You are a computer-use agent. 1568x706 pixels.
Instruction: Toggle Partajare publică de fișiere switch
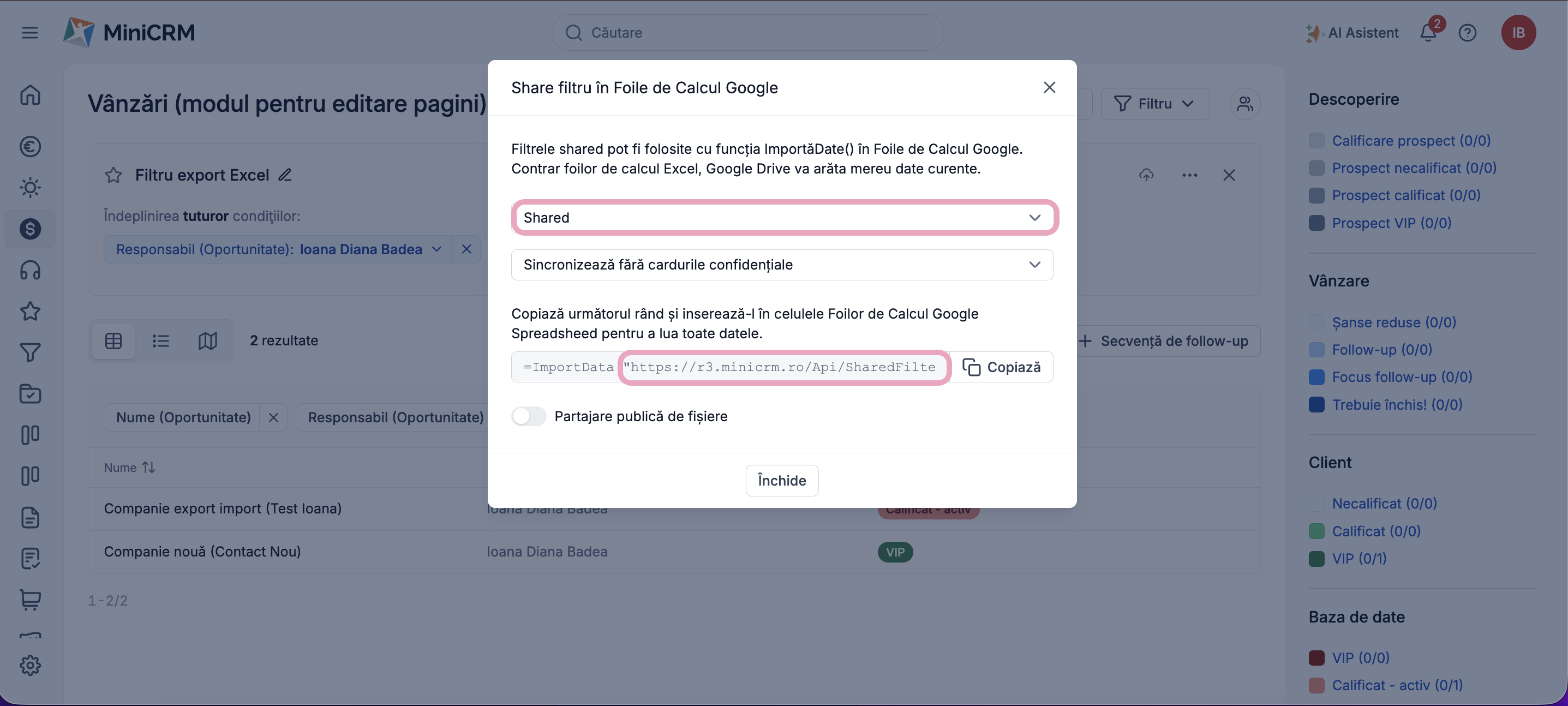(x=528, y=416)
